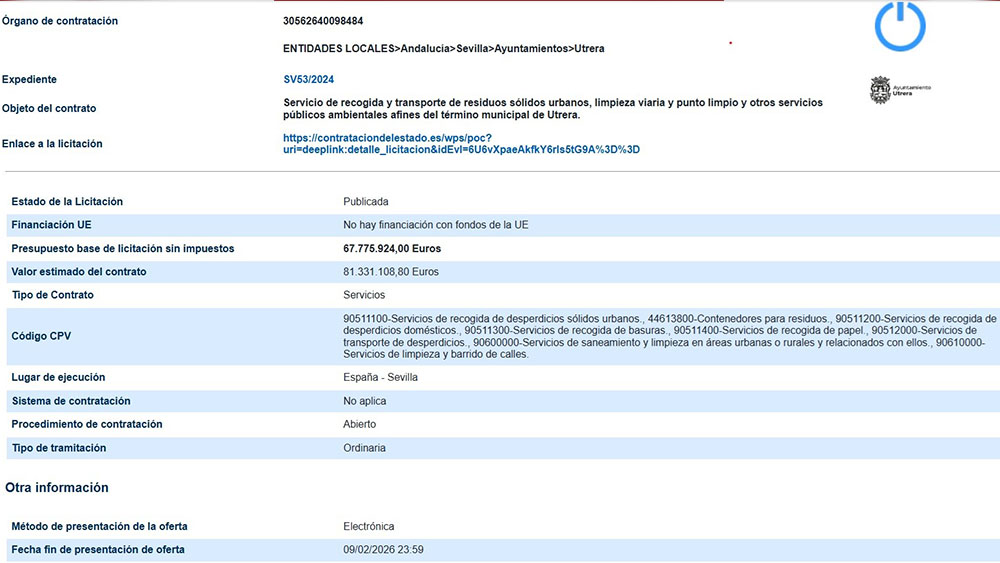This screenshot has width=1000, height=563.
Task: Click the contract description starting 'Servicio de recogida'
Action: click(553, 108)
